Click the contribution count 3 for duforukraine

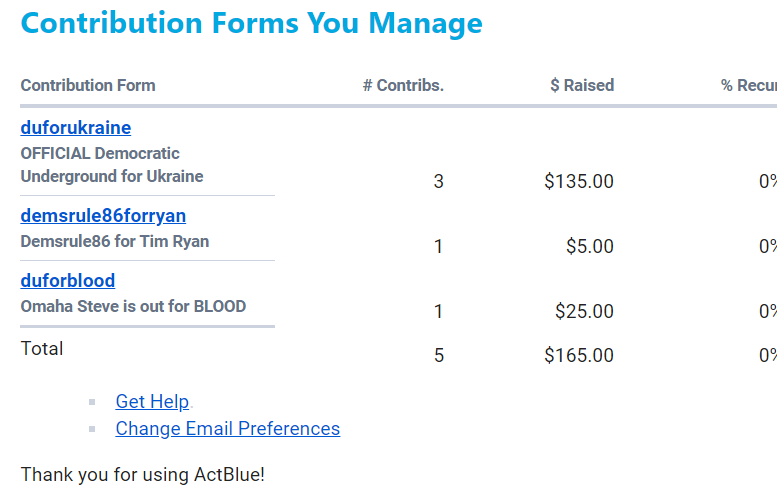pos(438,182)
